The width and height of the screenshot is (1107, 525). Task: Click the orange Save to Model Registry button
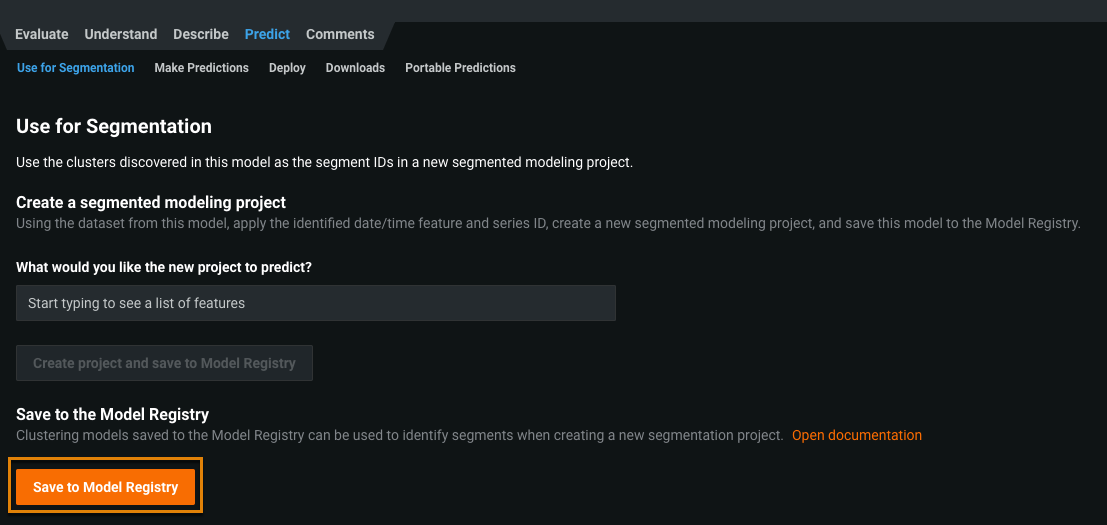tap(105, 487)
